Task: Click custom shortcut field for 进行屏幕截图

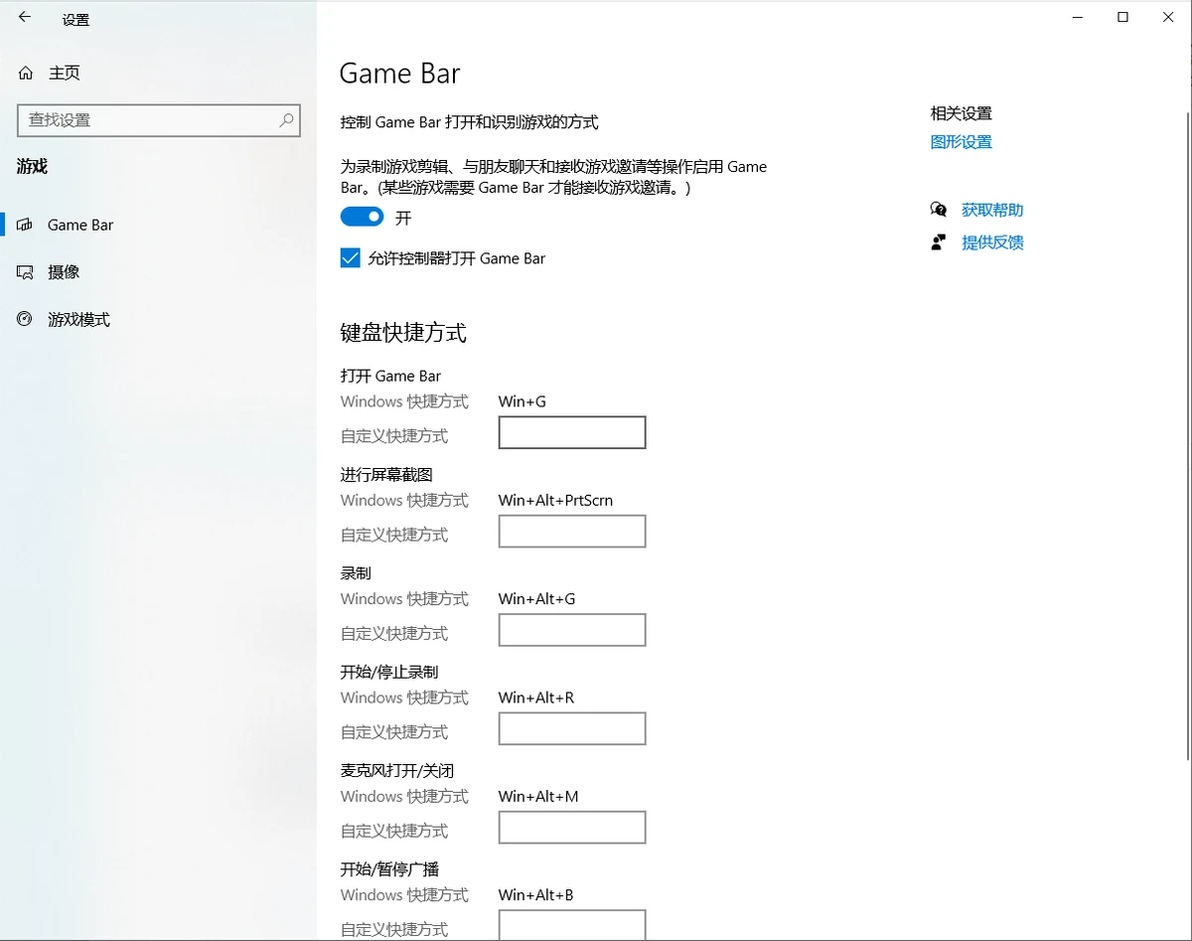Action: tap(572, 531)
